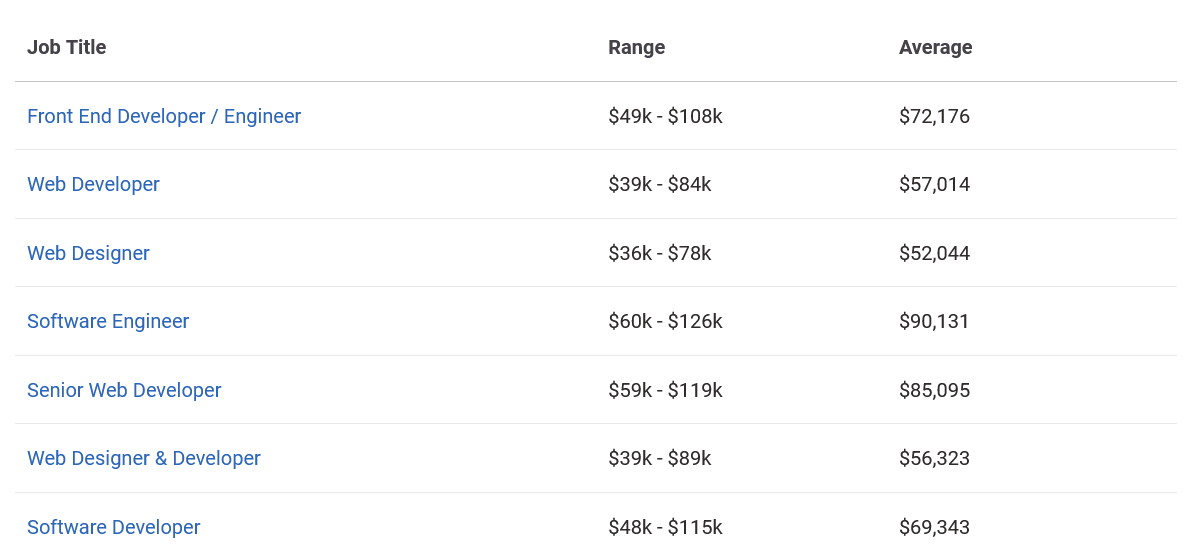Click the Average column header

935,47
